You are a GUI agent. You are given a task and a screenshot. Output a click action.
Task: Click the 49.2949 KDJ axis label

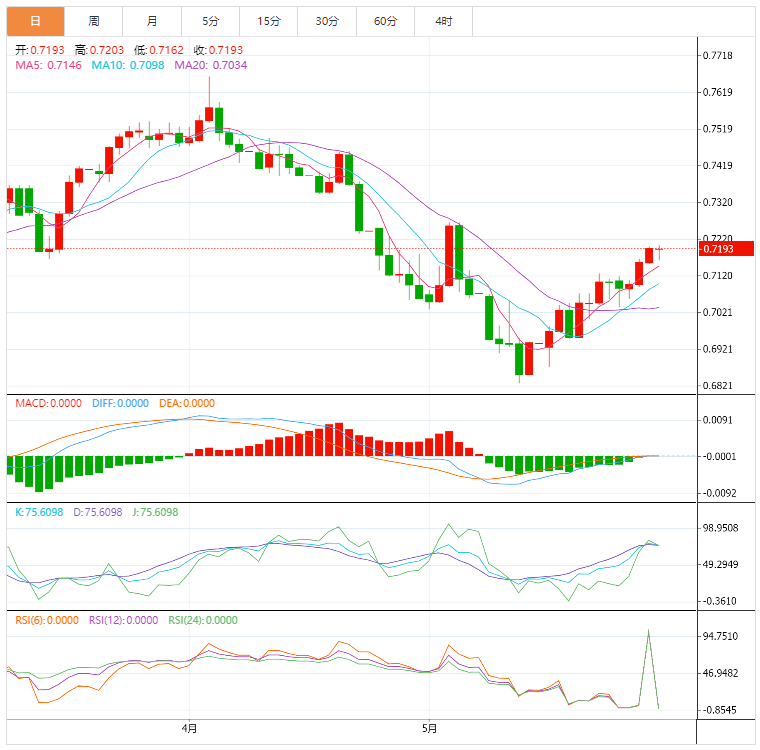pos(721,565)
